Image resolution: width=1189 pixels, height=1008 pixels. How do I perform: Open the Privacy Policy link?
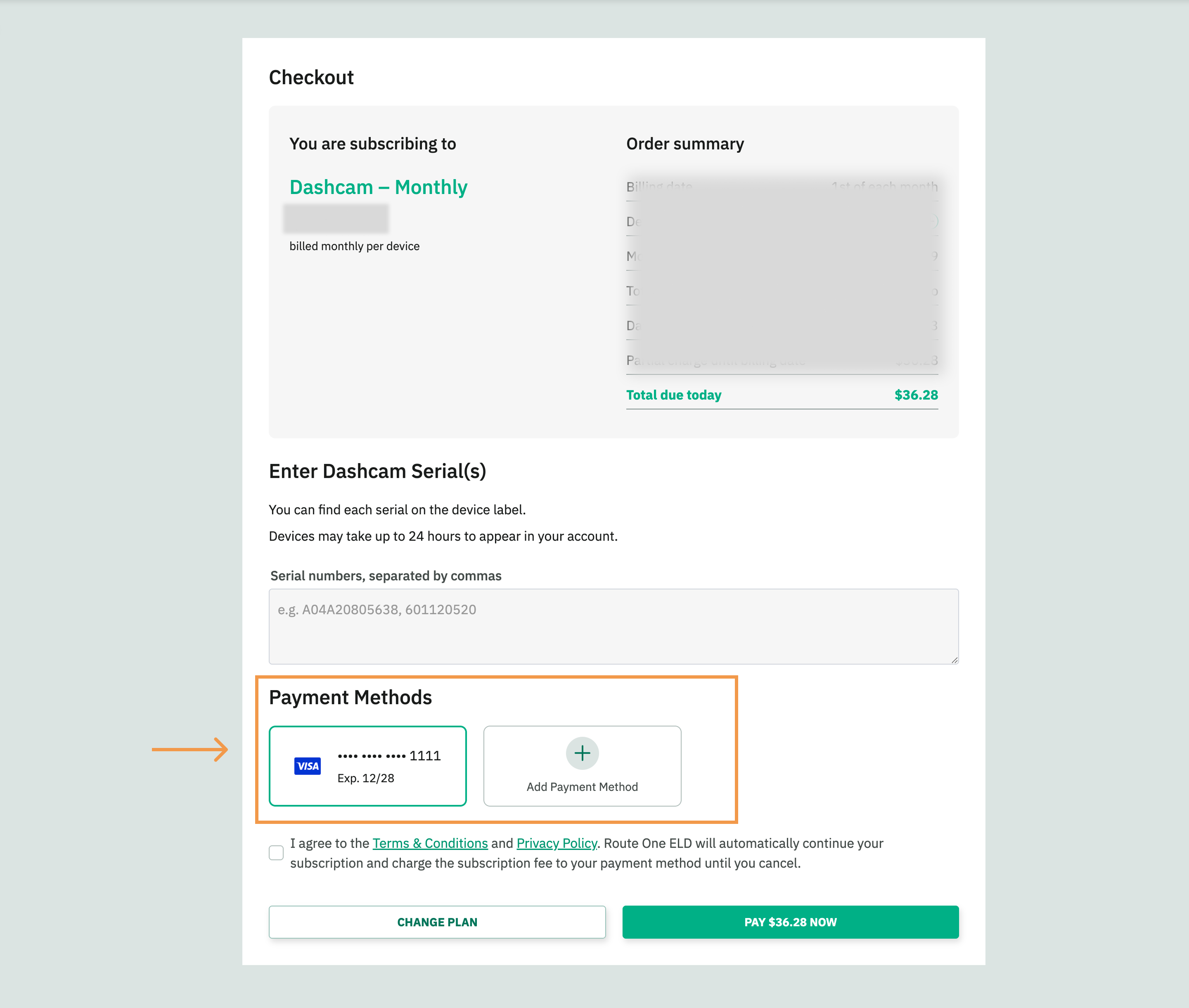tap(557, 843)
